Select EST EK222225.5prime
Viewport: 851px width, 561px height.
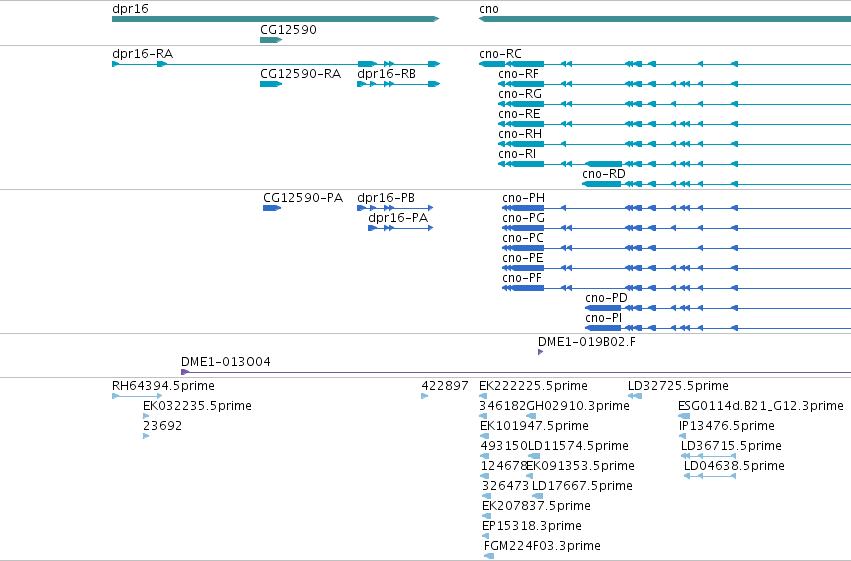533,386
